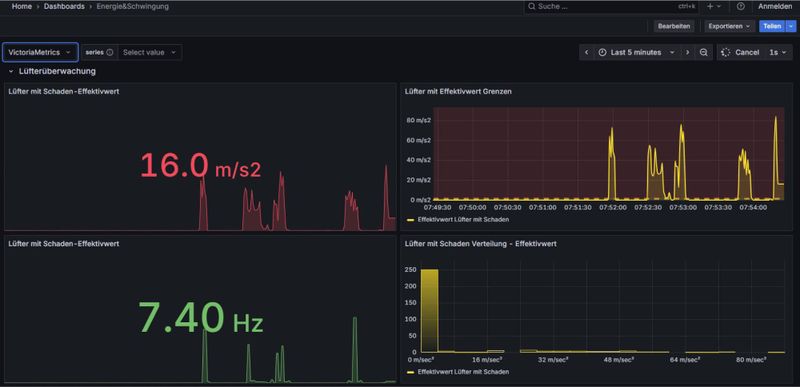
Task: Open the 'Last 5 minutes' time picker
Action: click(x=637, y=53)
